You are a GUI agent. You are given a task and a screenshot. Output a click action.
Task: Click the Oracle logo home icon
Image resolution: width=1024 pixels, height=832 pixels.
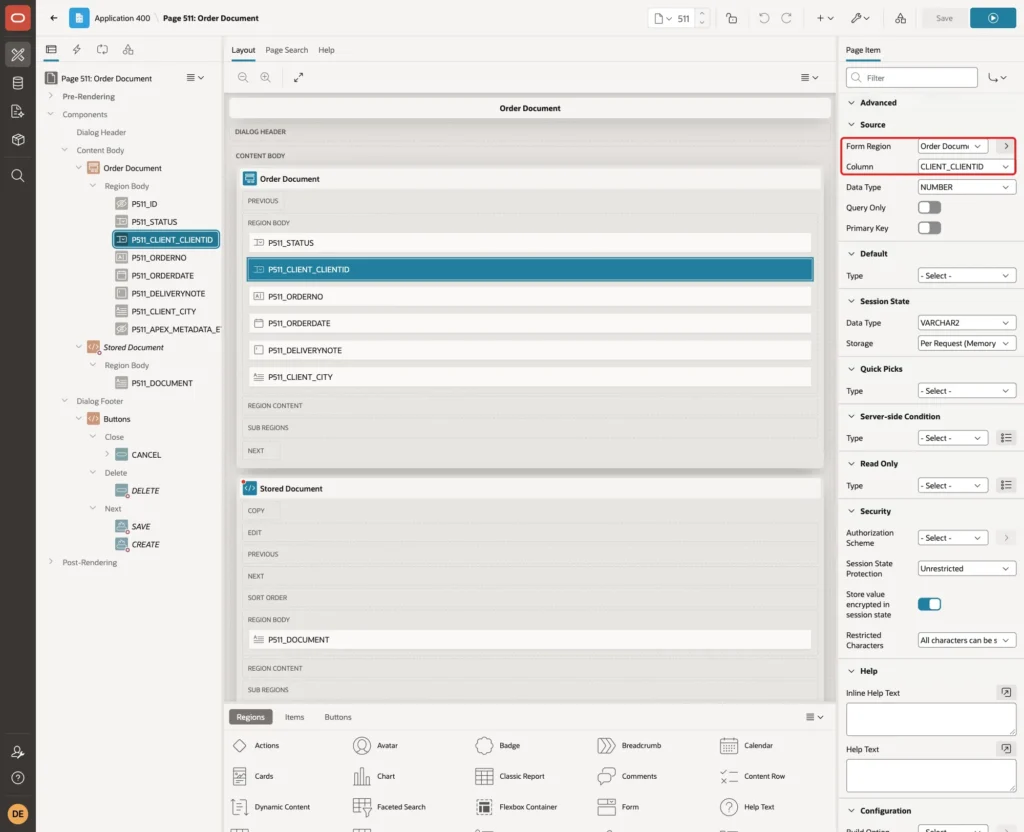point(18,18)
